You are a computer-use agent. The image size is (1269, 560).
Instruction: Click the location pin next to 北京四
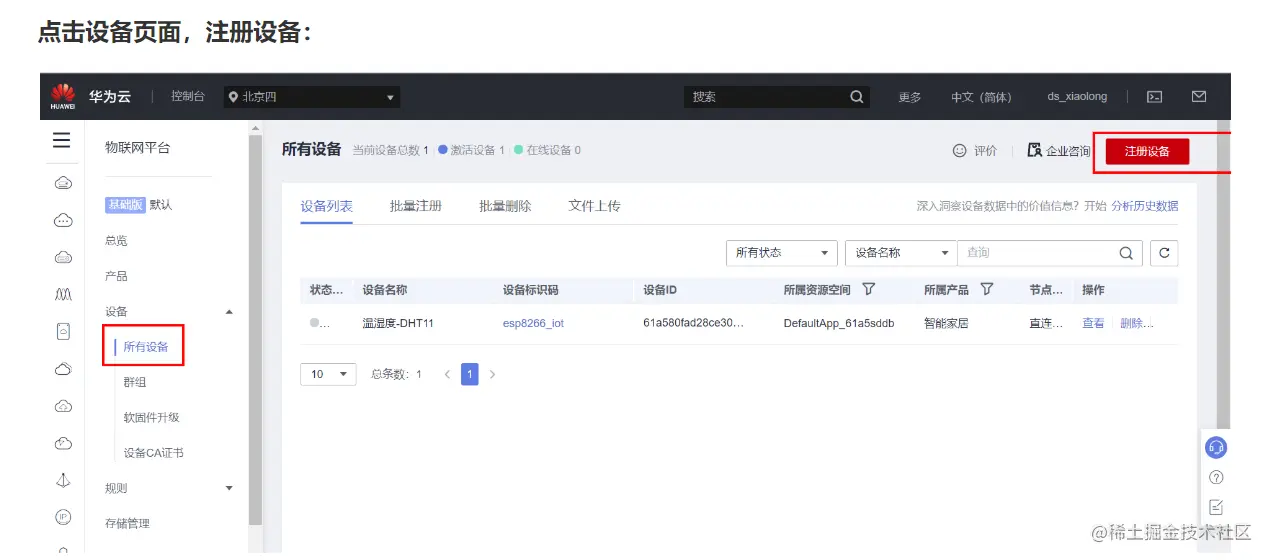(234, 97)
